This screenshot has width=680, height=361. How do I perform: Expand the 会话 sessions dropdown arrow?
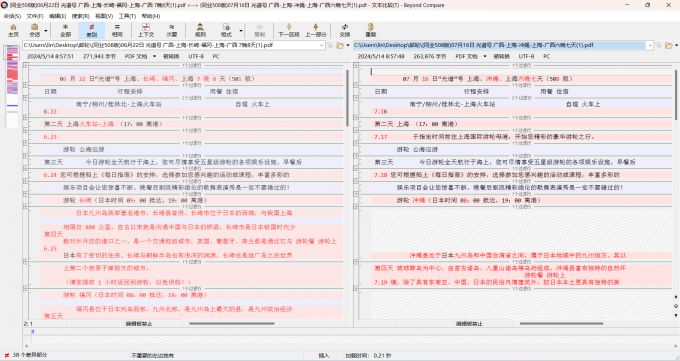(x=46, y=30)
